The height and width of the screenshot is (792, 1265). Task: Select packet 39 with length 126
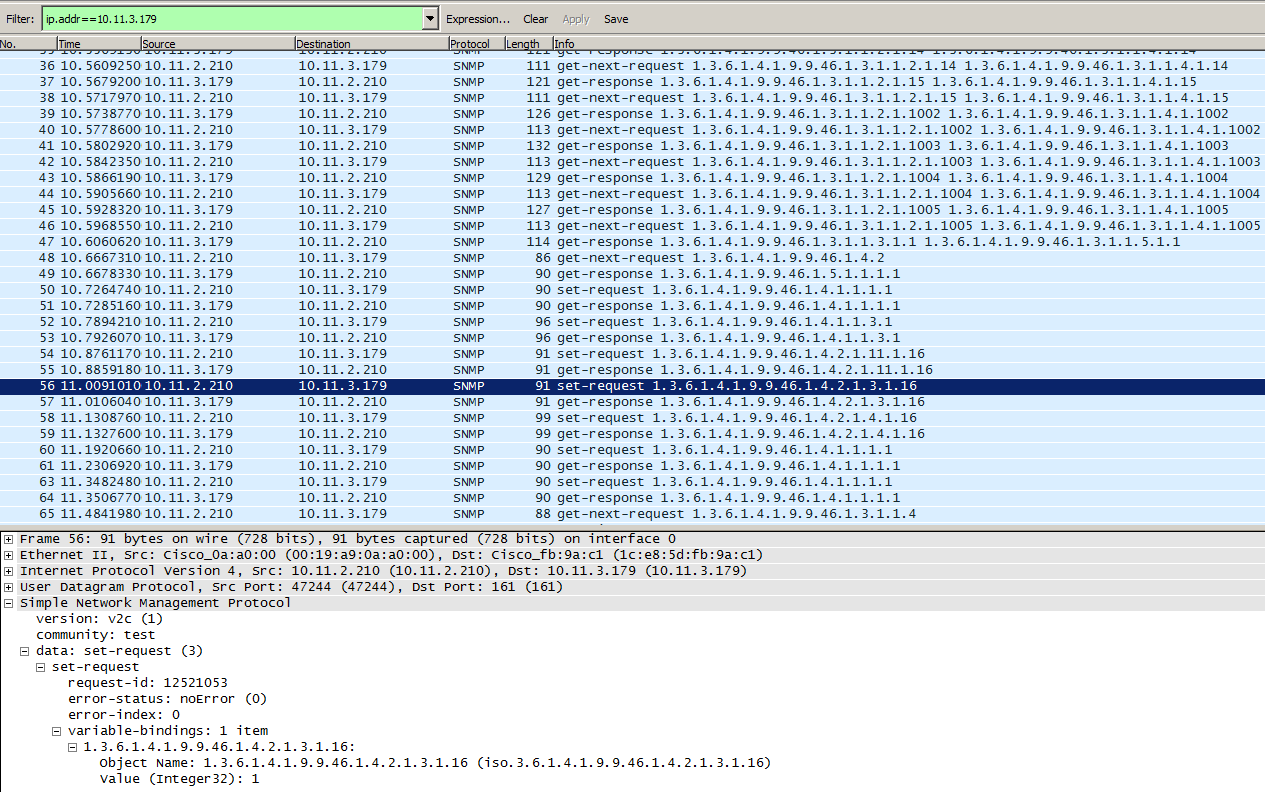[632, 114]
